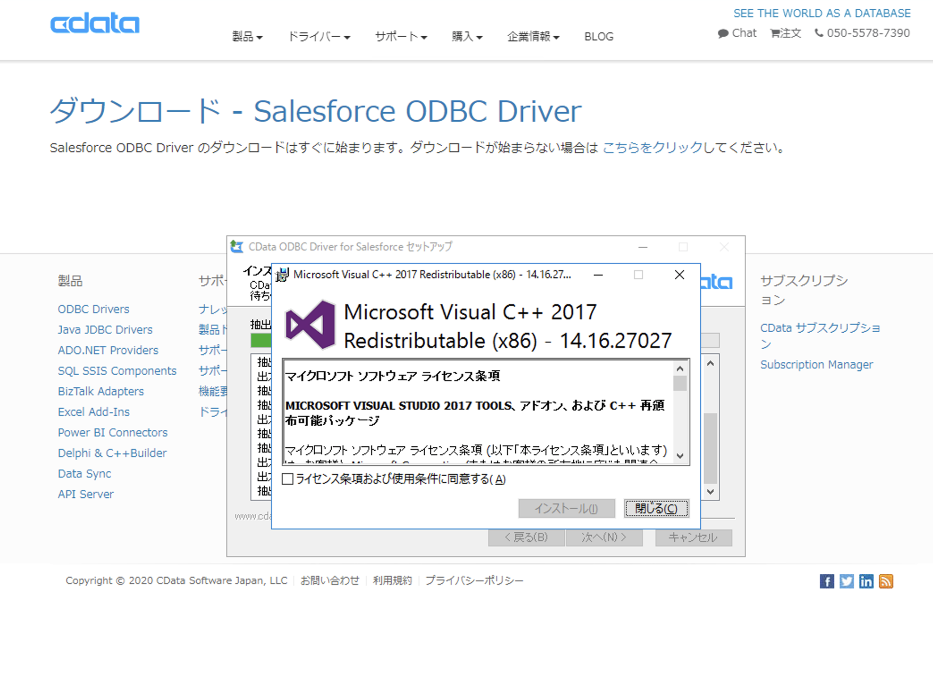
Task: Click the 戻る(B) button in setup window
Action: coord(526,537)
